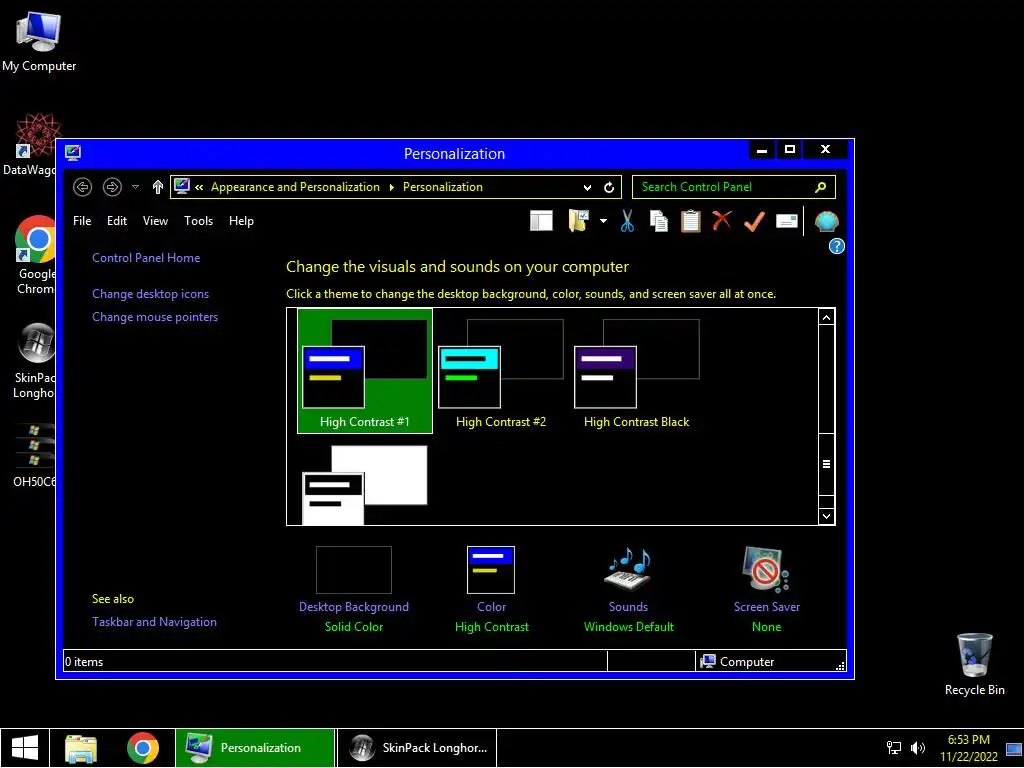Click the theme list scroll up arrow
The width and height of the screenshot is (1024, 768).
click(826, 317)
